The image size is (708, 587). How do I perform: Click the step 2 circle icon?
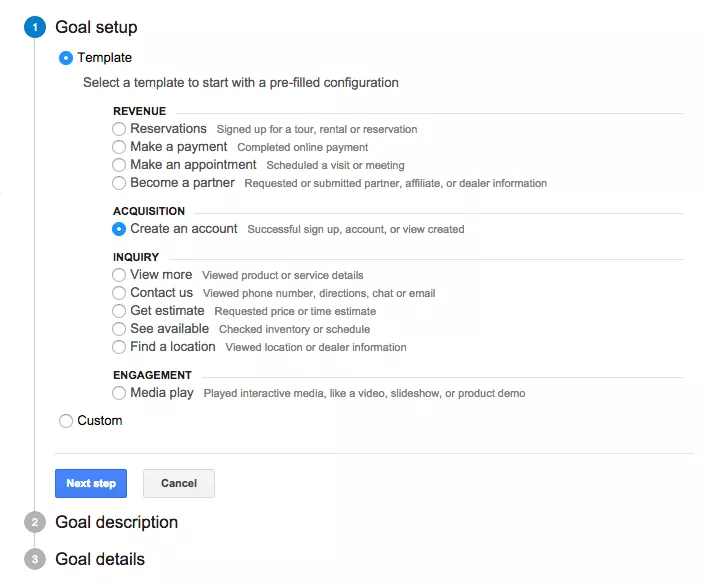pyautogui.click(x=35, y=523)
